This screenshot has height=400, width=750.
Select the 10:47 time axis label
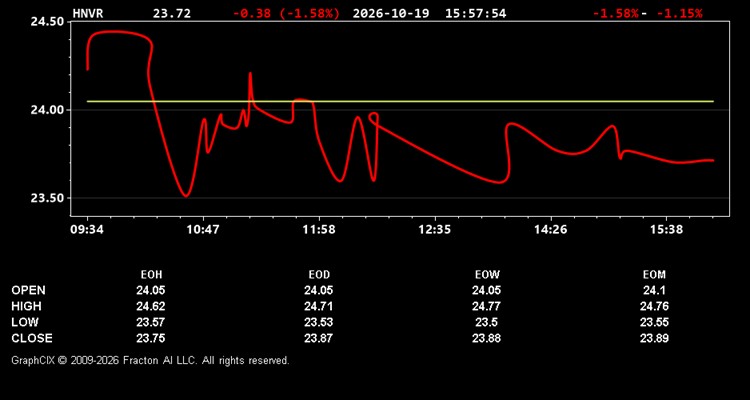coord(203,230)
